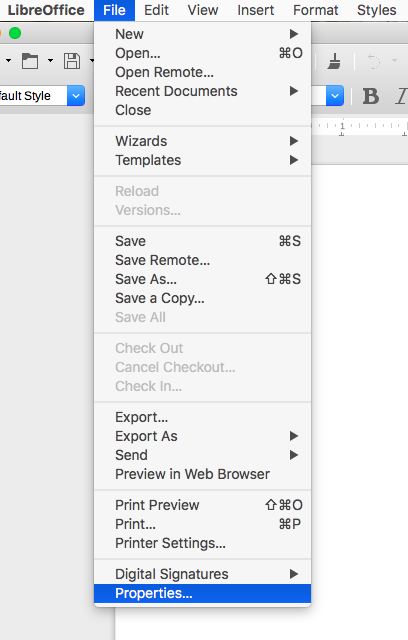Open the font name dropdown arrow
The image size is (408, 640).
pos(335,96)
